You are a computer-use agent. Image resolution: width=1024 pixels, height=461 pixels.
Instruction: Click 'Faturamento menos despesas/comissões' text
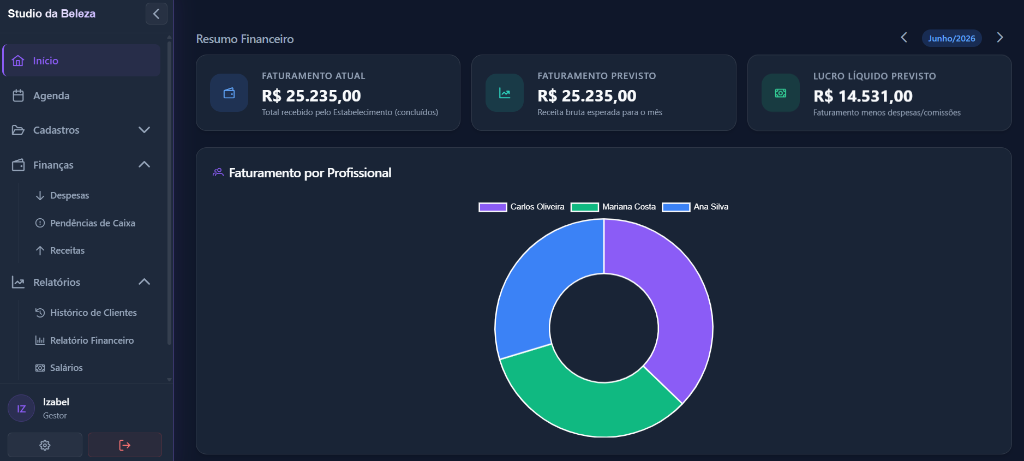(887, 112)
